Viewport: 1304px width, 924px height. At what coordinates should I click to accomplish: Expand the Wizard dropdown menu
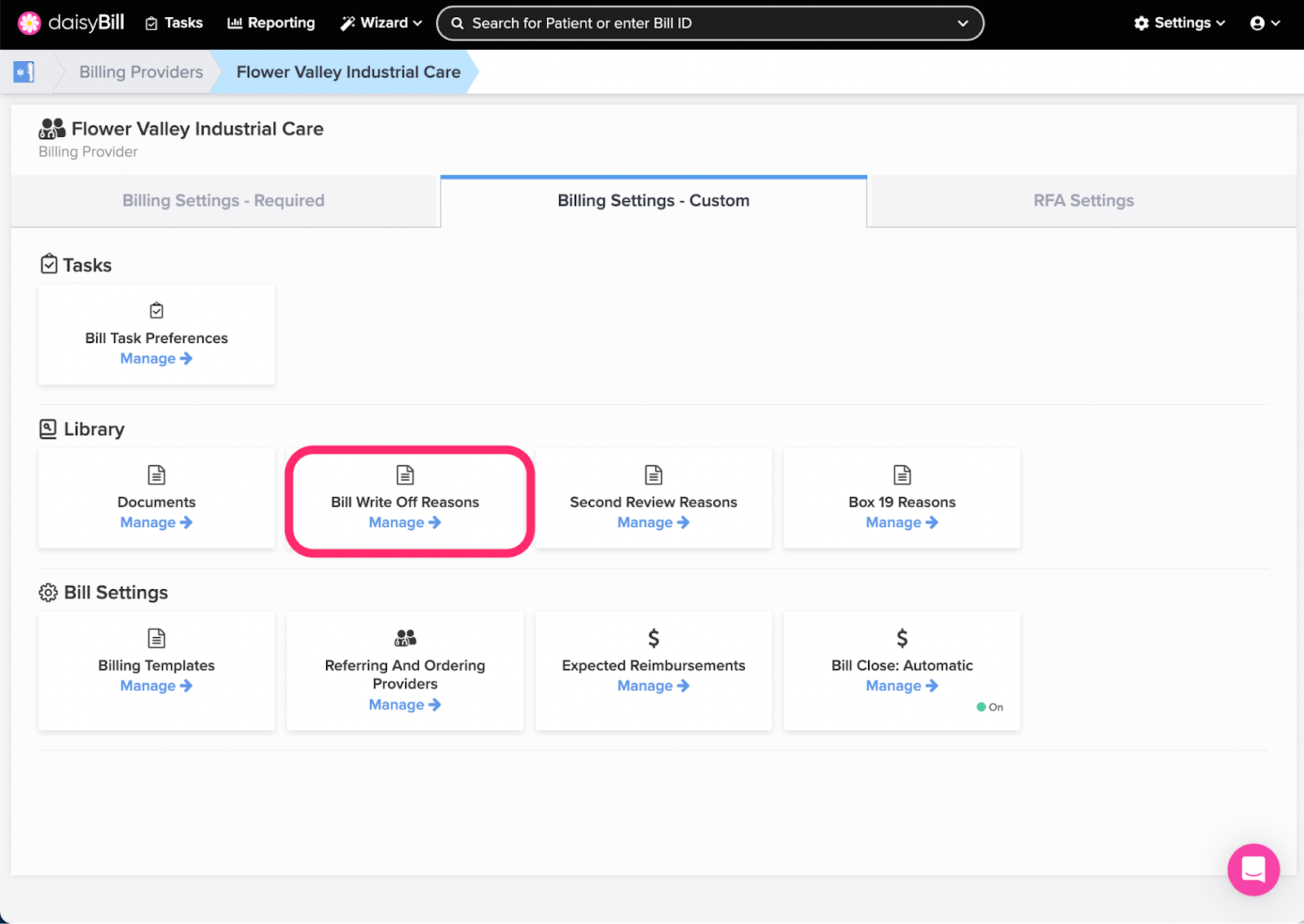[x=381, y=23]
